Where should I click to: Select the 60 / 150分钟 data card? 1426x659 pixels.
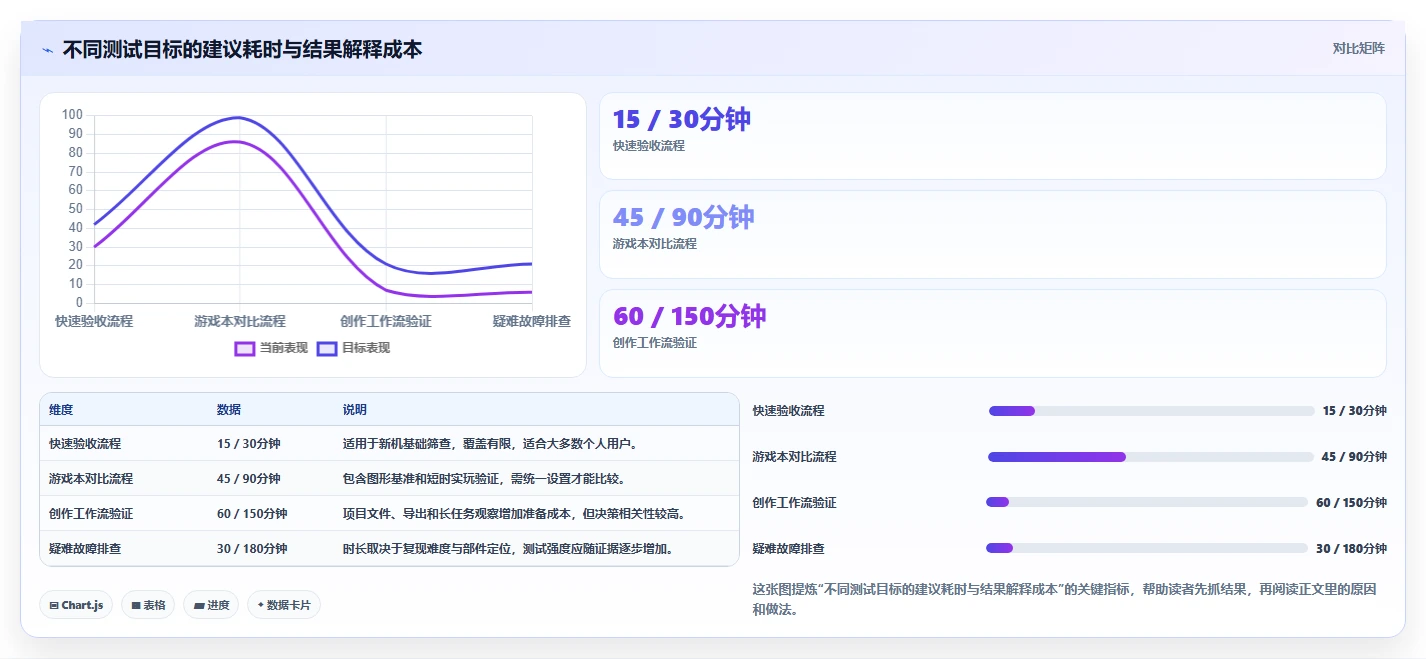click(x=993, y=333)
